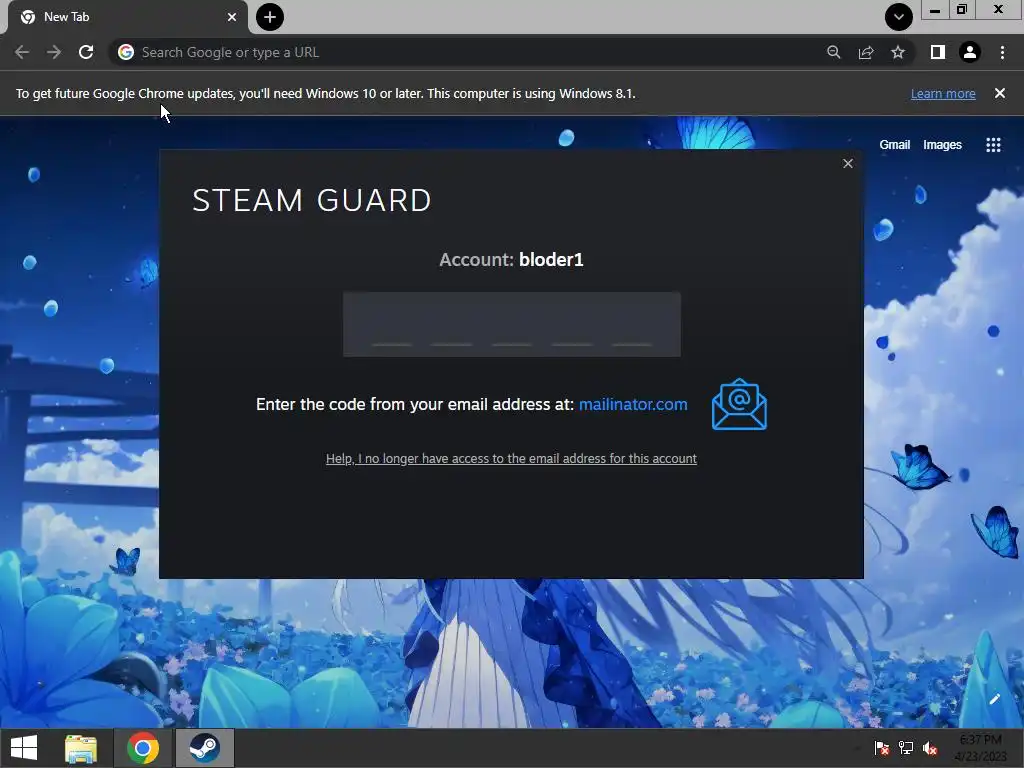Image resolution: width=1024 pixels, height=768 pixels.
Task: Click the account name bloder1
Action: click(x=551, y=260)
